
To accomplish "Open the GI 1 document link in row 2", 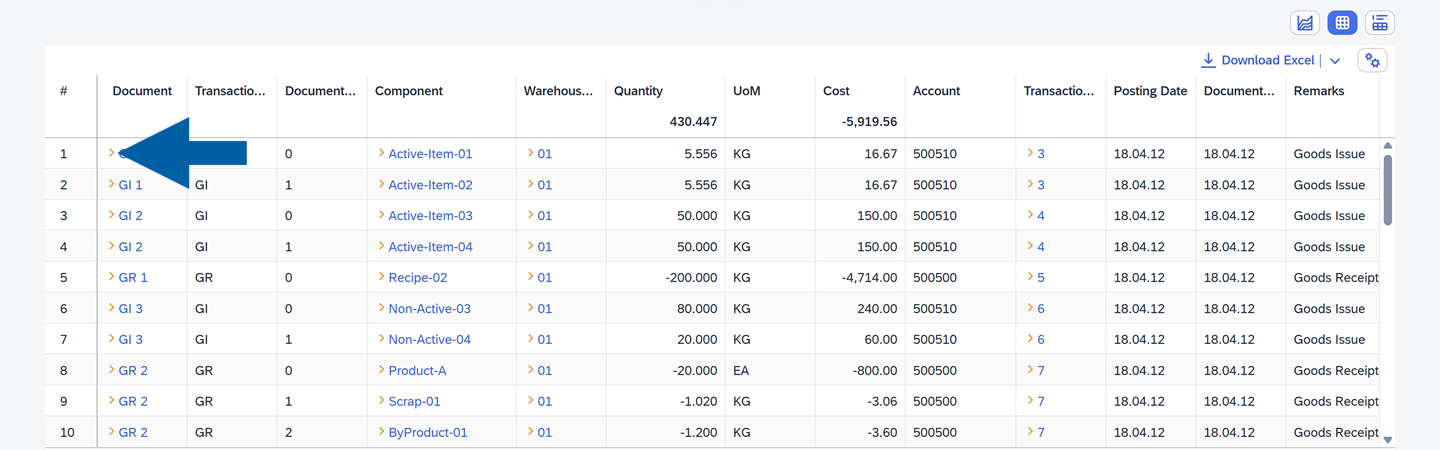I will point(130,185).
